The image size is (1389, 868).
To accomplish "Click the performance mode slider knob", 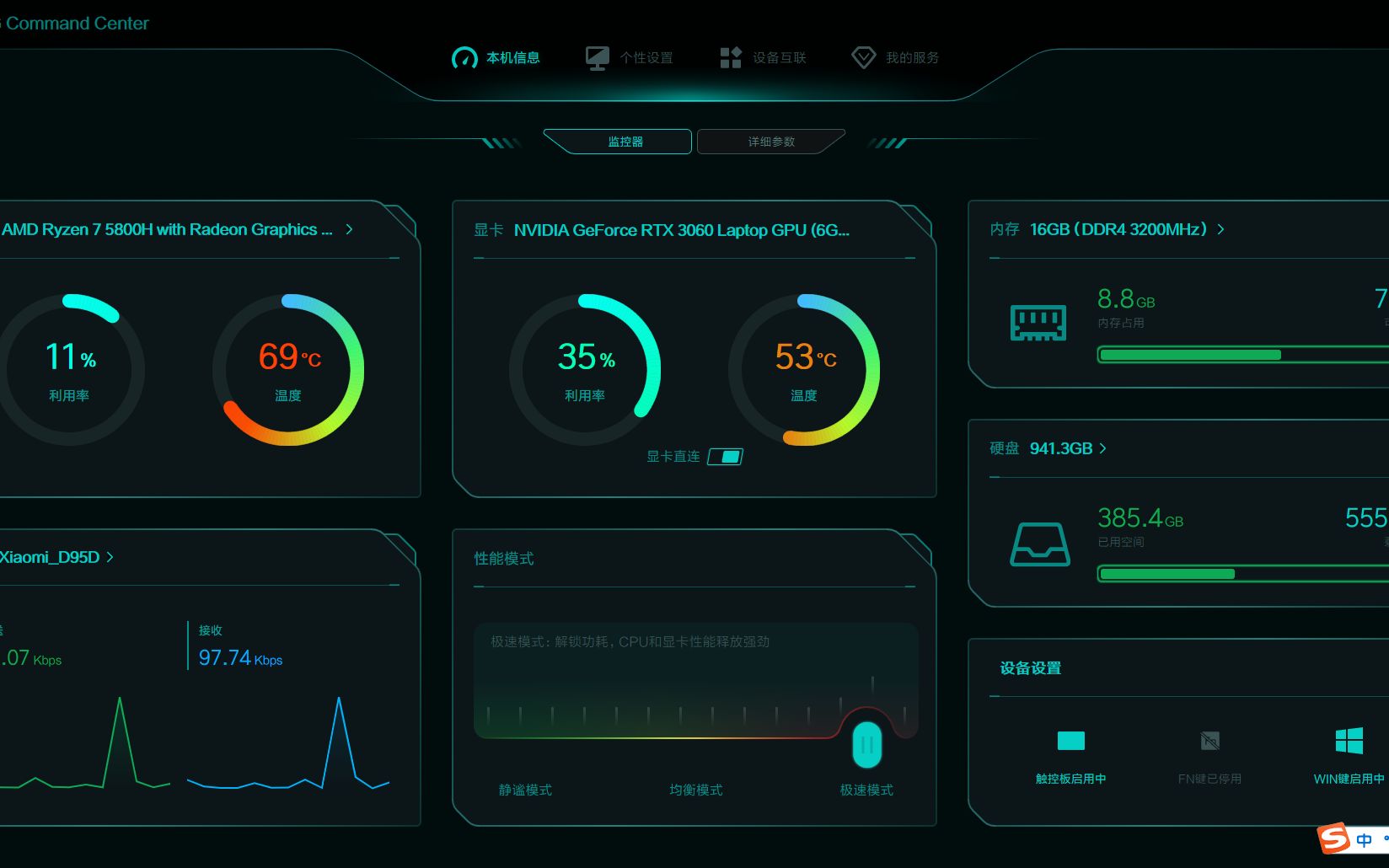I will click(867, 745).
